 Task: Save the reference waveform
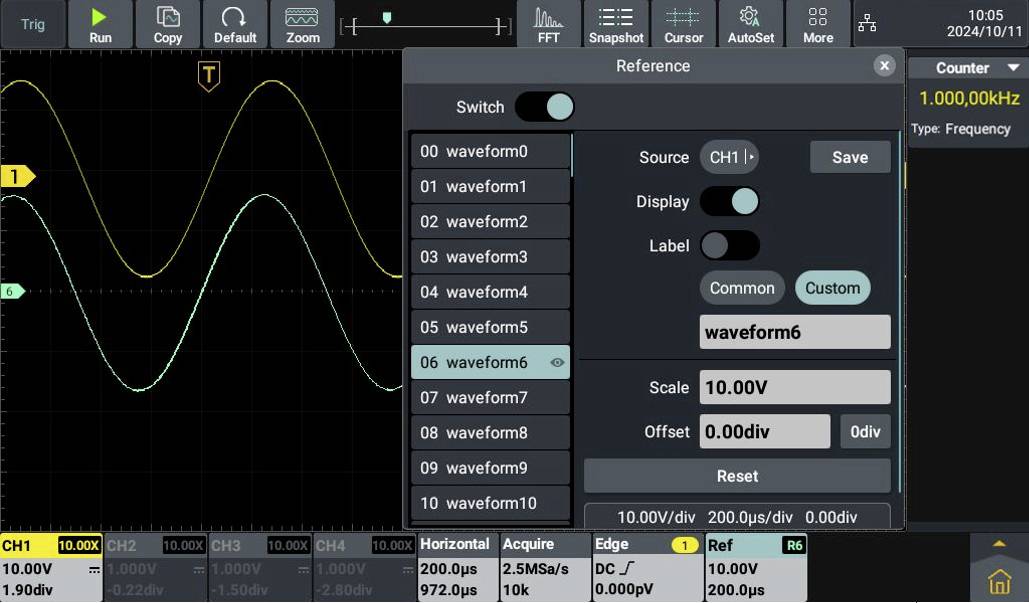[x=849, y=157]
